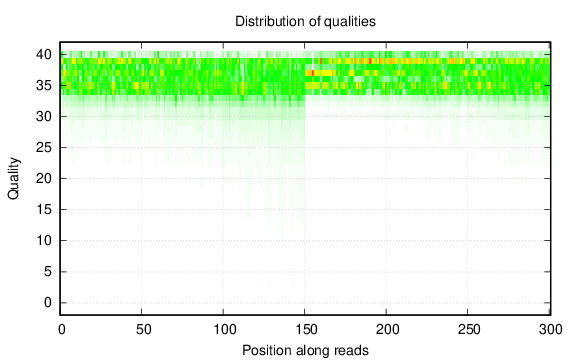Click the 35 tick label on y-axis

click(x=44, y=86)
